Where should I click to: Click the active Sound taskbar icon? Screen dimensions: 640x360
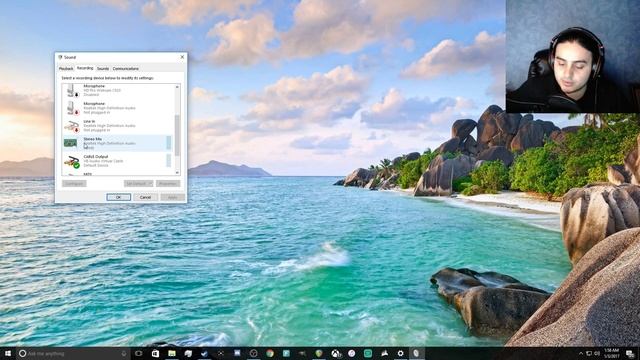click(416, 353)
